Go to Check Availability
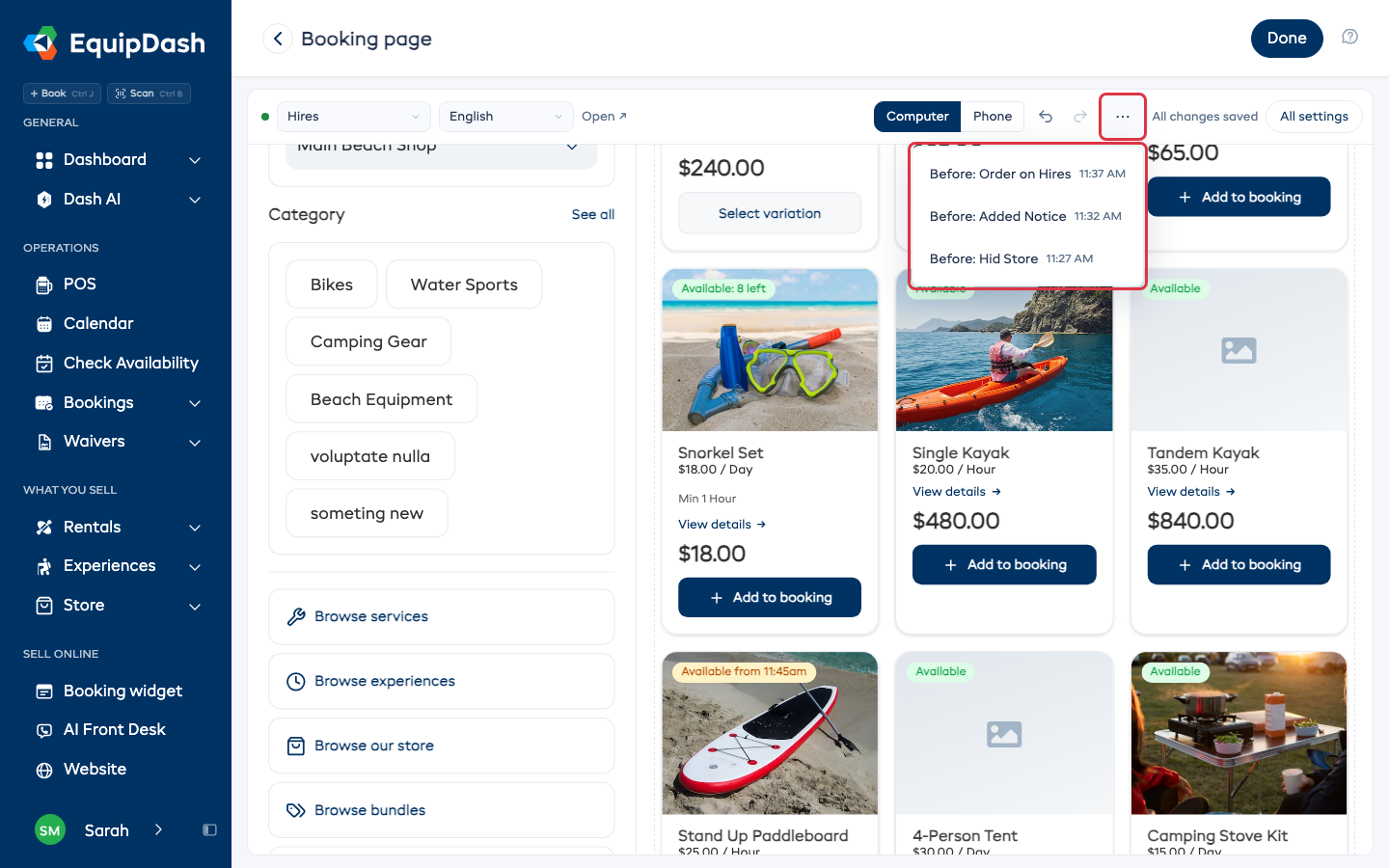This screenshot has width=1389, height=868. 116,363
